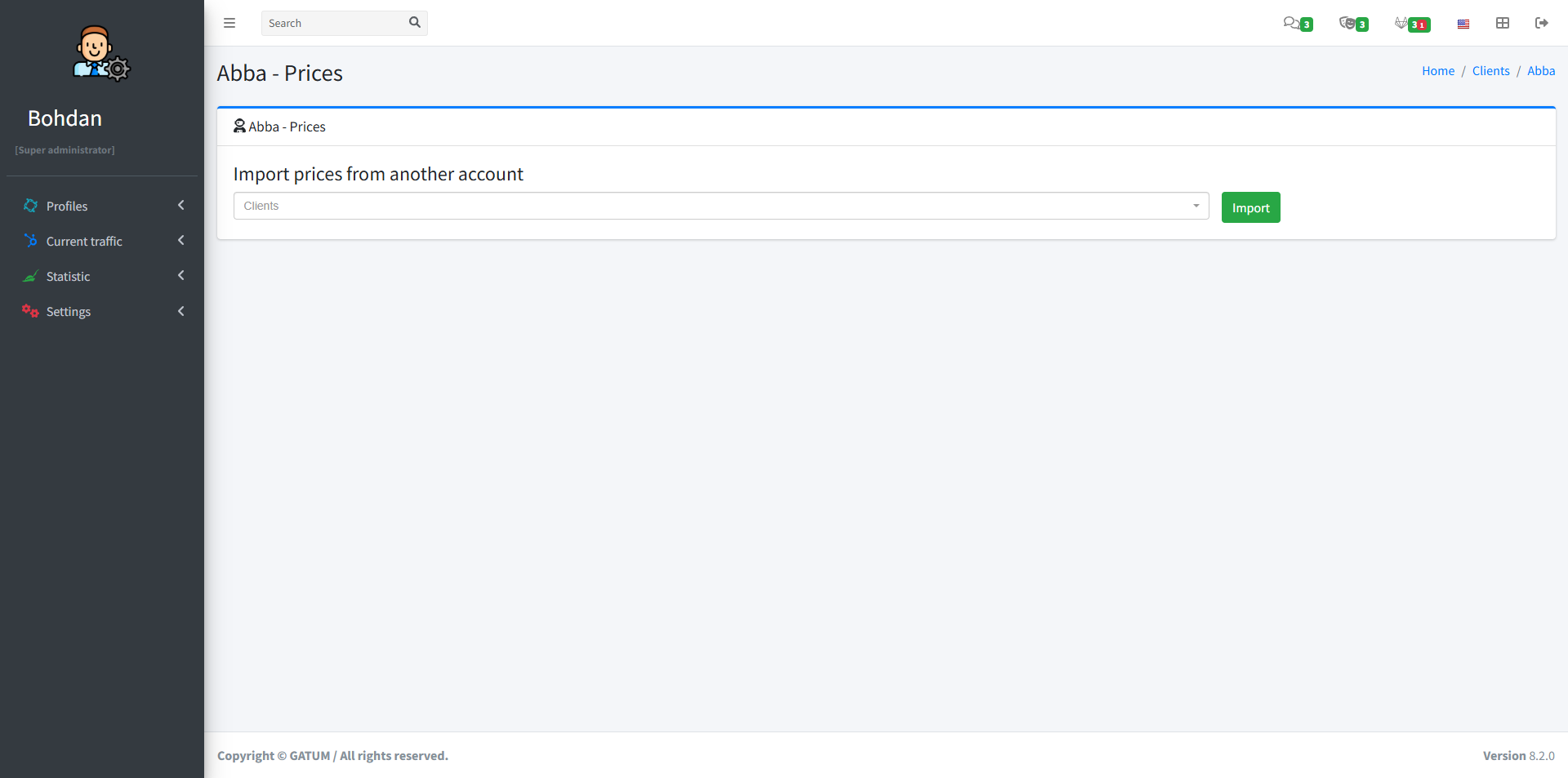Click the grid layout icon
The width and height of the screenshot is (1568, 778).
tap(1503, 23)
